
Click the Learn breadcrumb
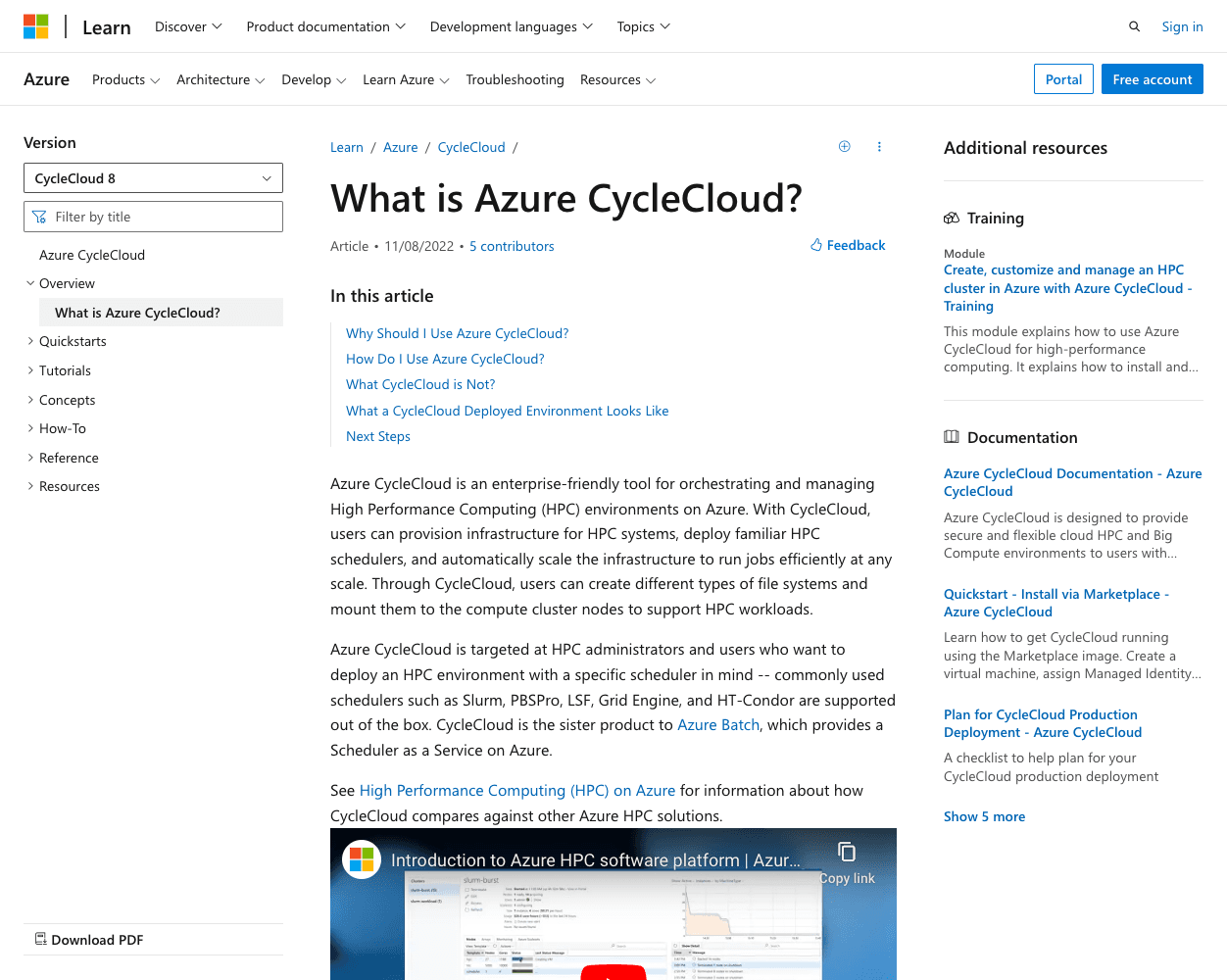tap(347, 147)
